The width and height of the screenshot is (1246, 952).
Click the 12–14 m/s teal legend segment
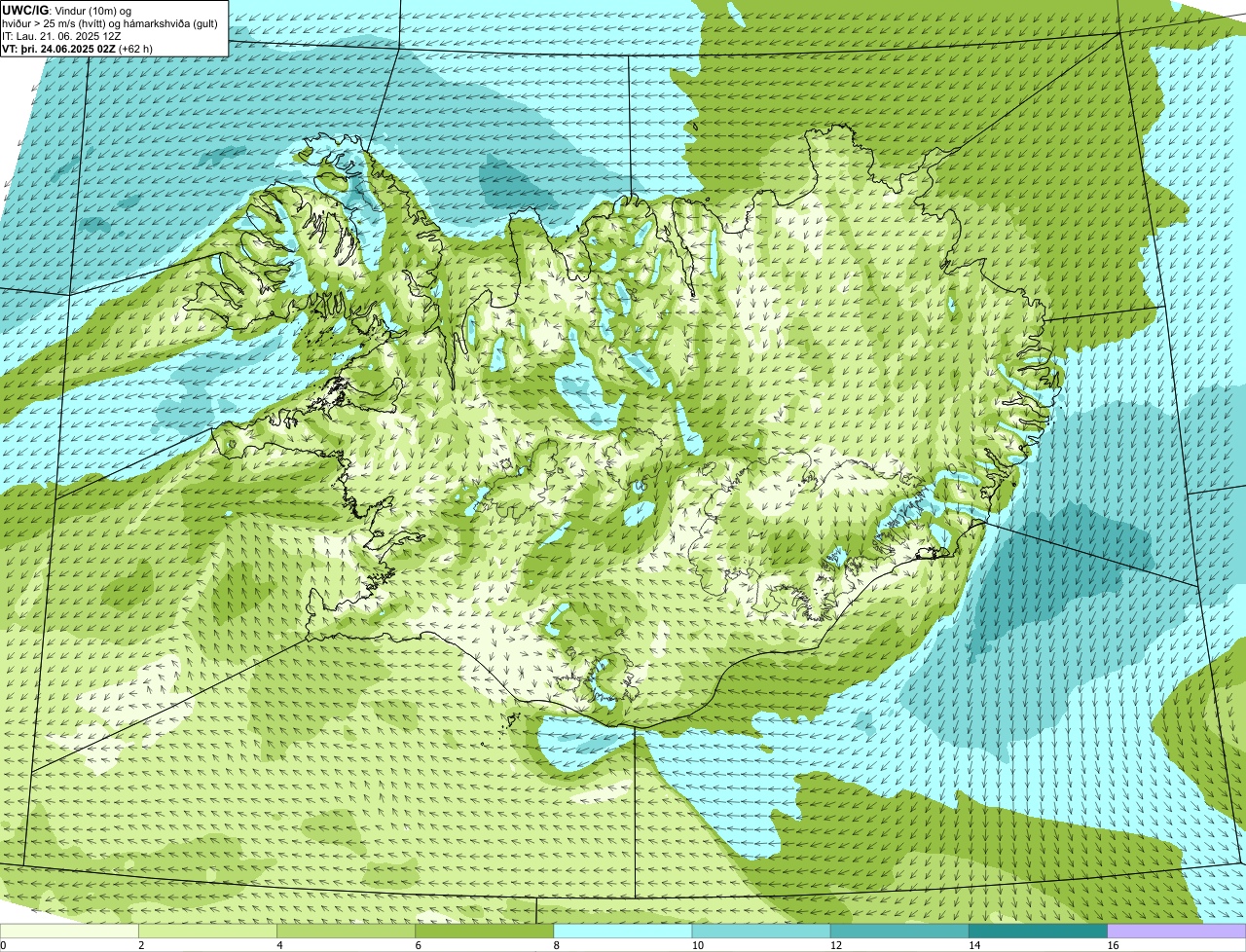tap(899, 931)
